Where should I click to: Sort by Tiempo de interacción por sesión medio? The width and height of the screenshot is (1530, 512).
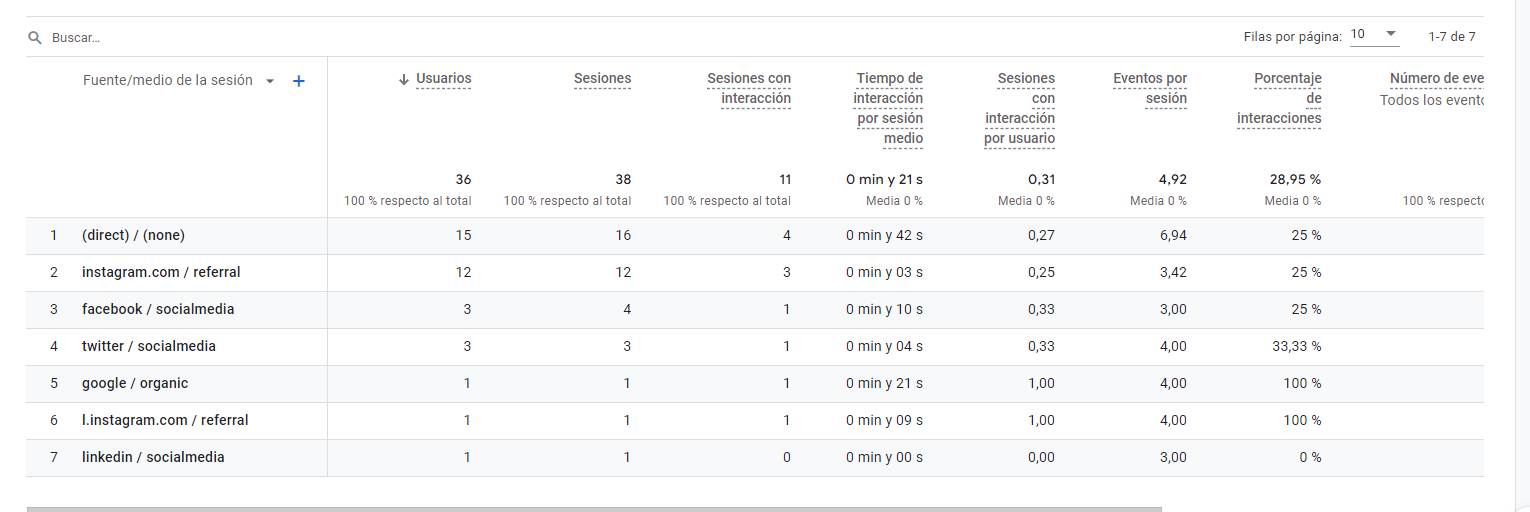click(888, 108)
